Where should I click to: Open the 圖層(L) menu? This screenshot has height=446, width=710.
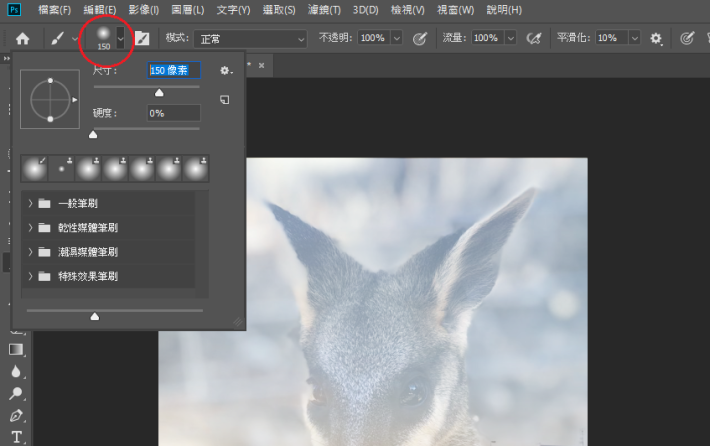[187, 10]
